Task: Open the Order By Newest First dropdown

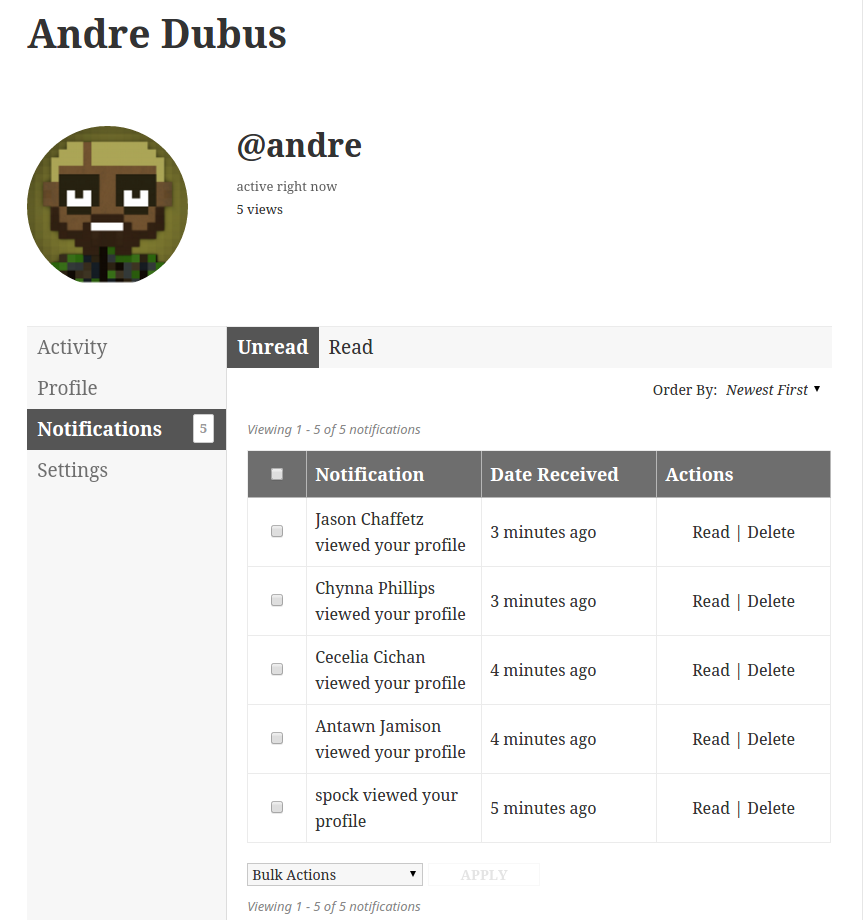Action: 773,390
